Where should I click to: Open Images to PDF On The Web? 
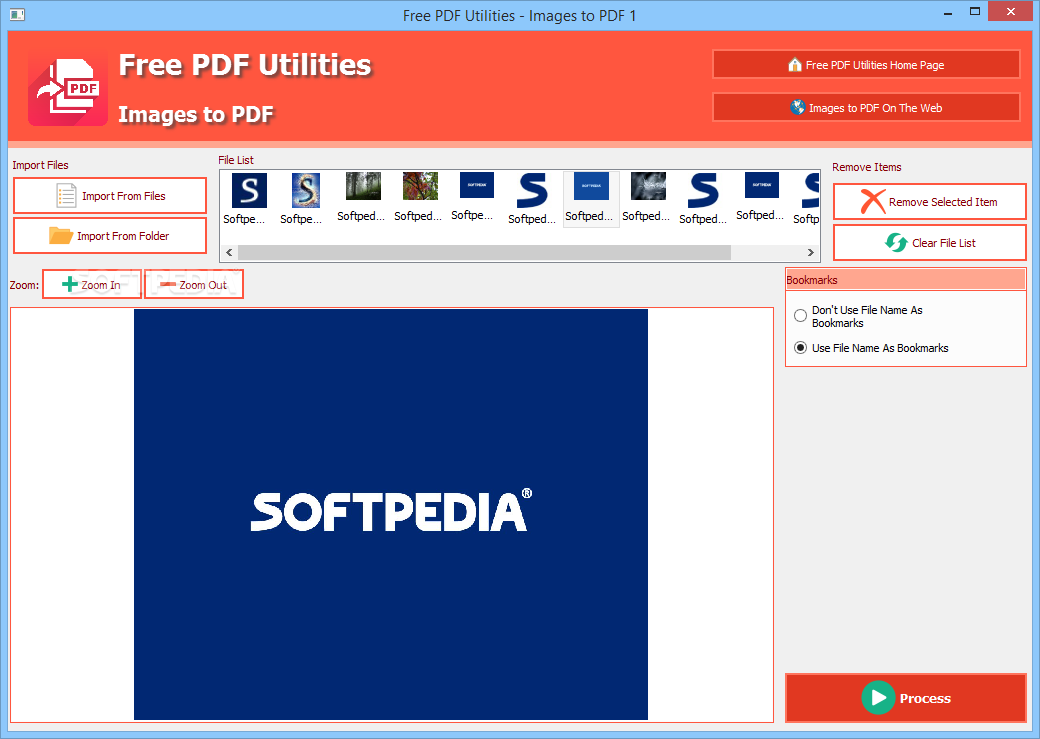(x=866, y=107)
